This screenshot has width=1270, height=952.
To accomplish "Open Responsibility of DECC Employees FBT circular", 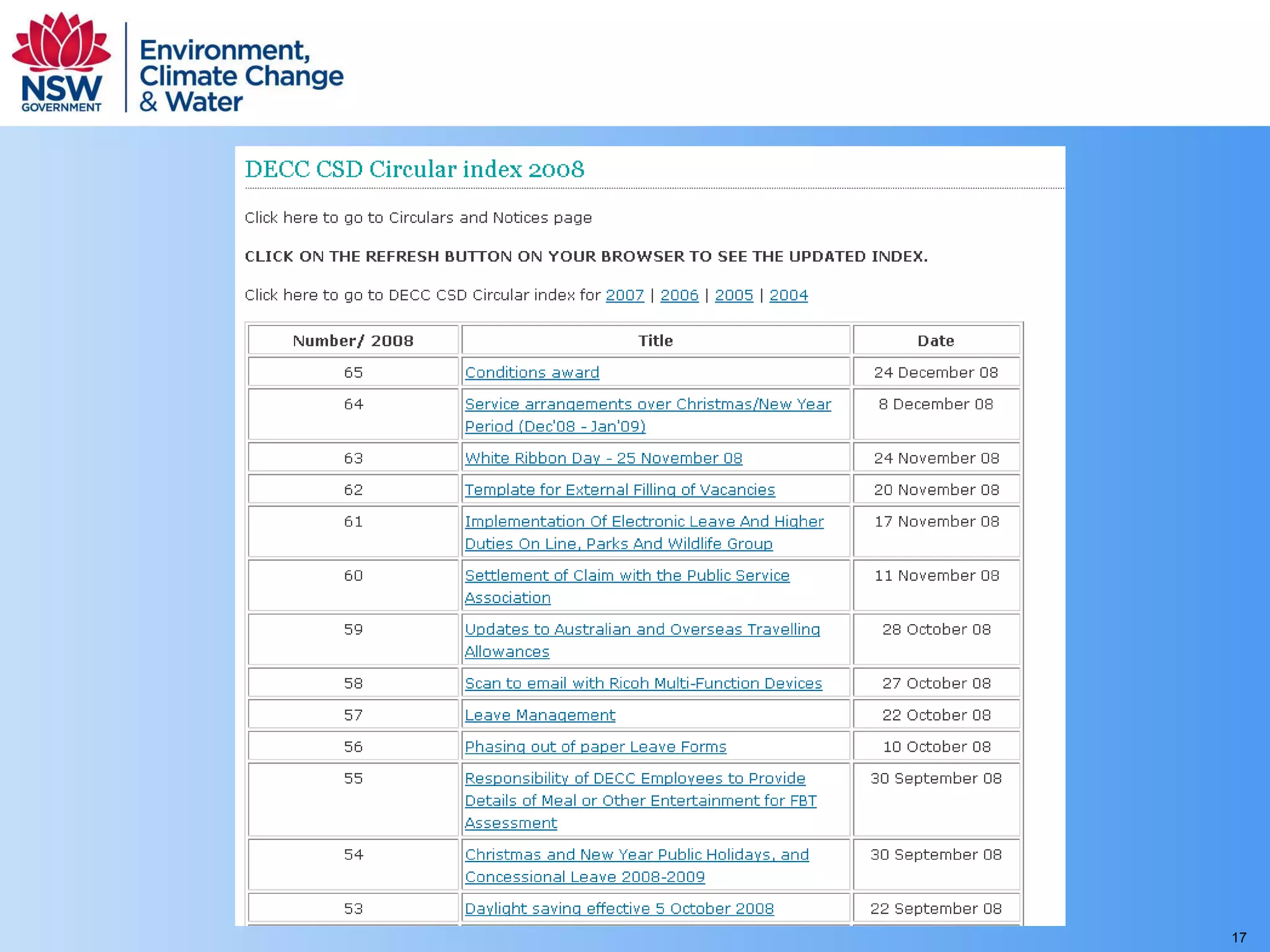I will pos(635,778).
